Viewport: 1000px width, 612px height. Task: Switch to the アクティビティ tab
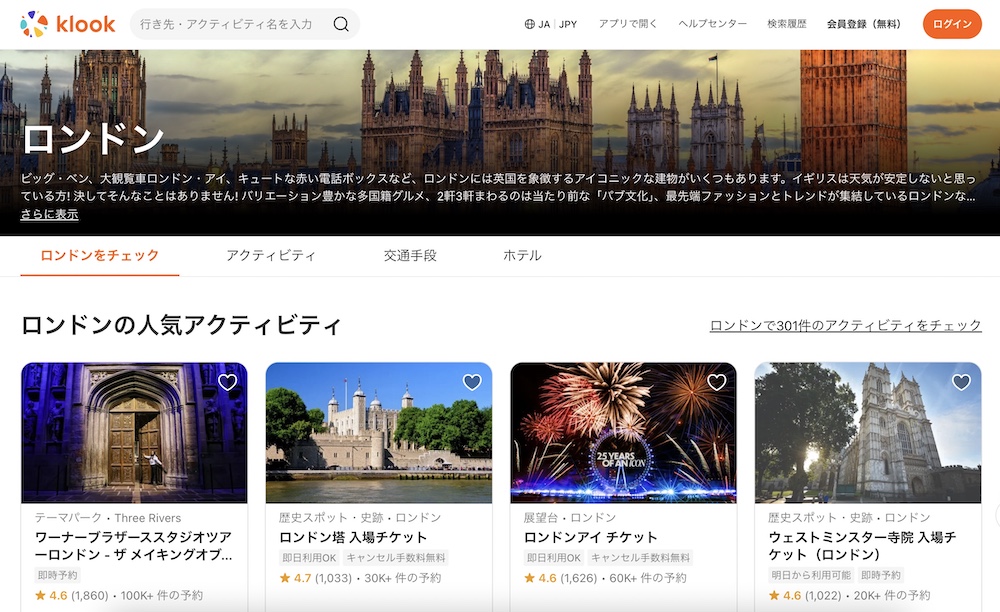coord(271,255)
